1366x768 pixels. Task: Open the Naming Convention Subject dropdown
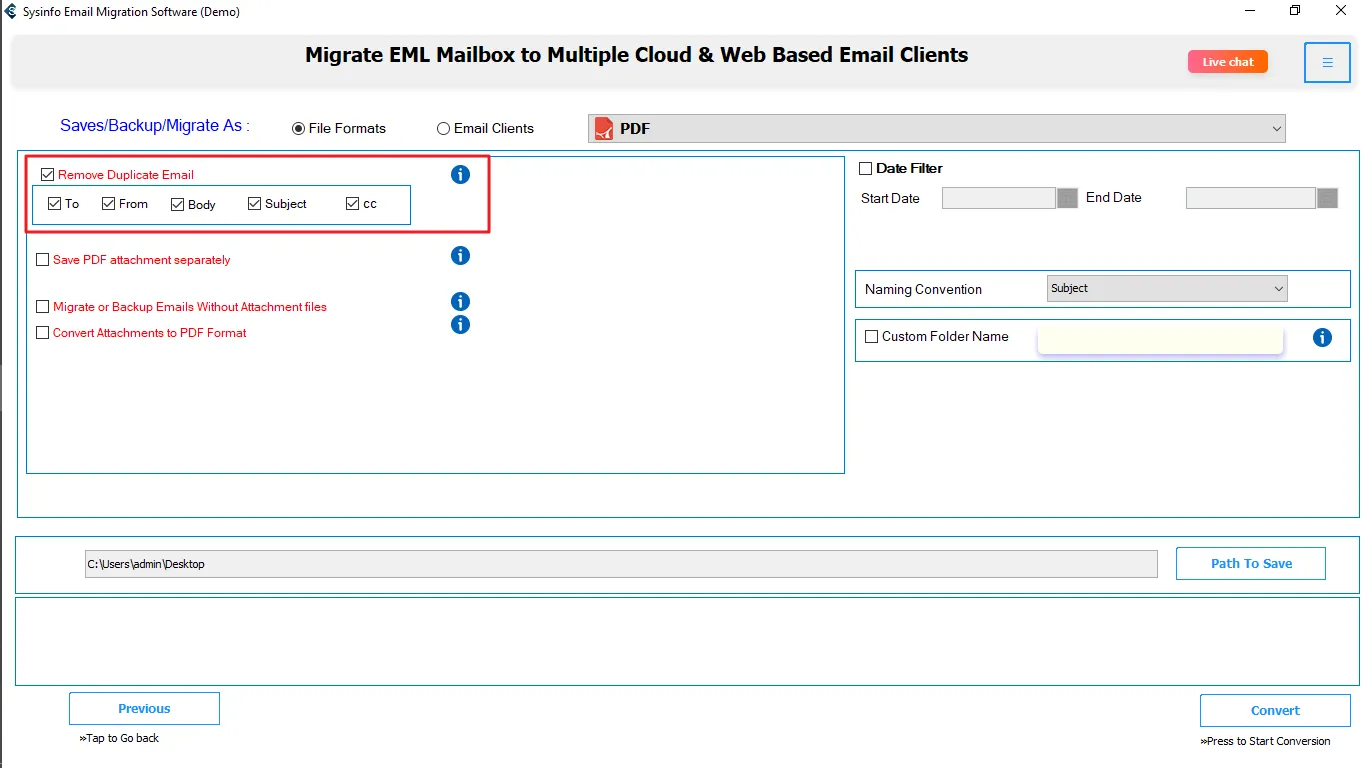(x=1167, y=289)
